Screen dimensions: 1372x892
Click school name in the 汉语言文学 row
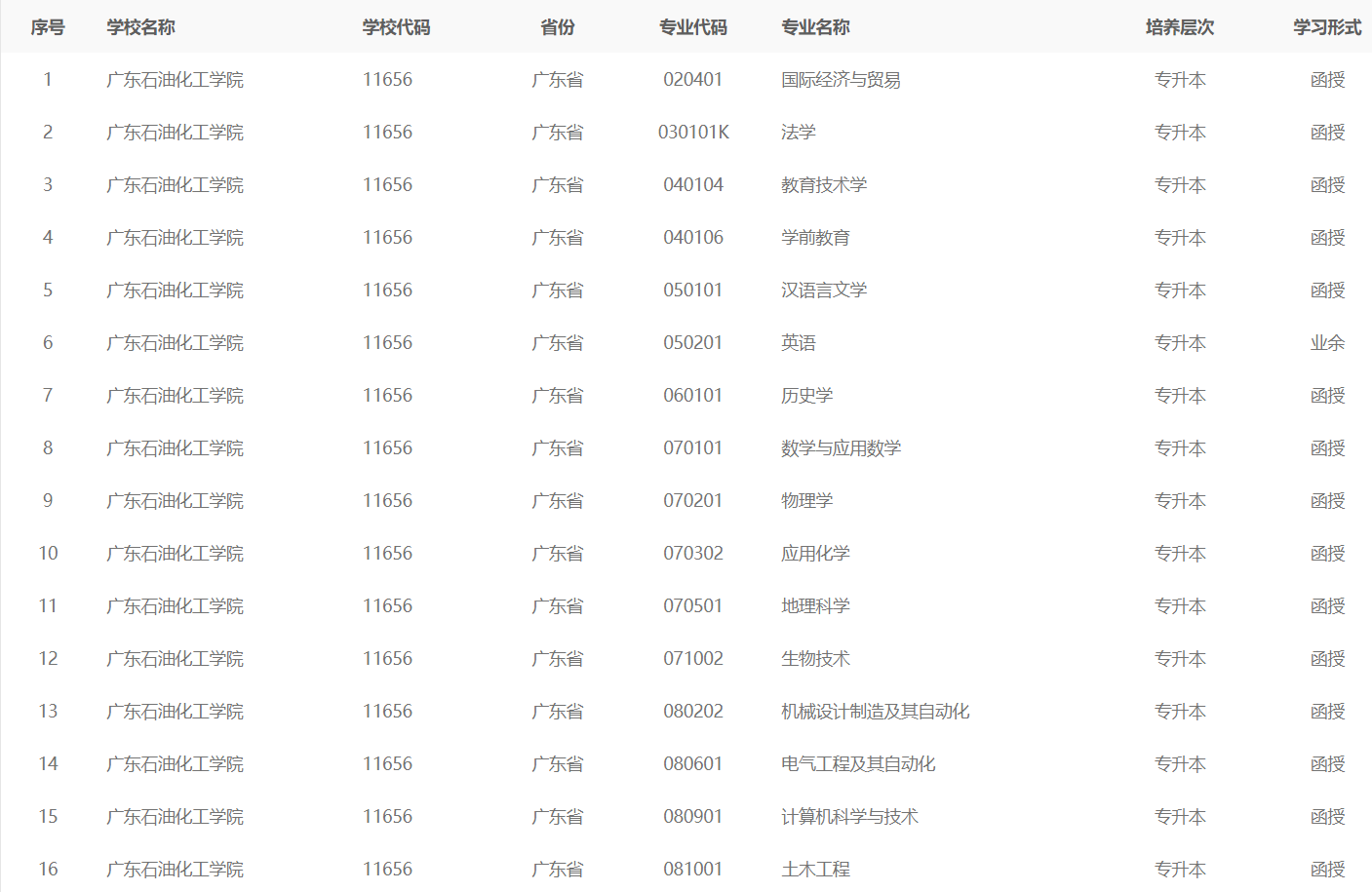tap(175, 291)
